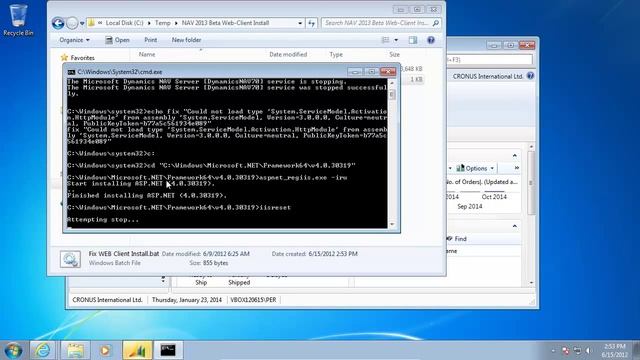
Task: Sort by Size column
Action: pyautogui.click(x=394, y=54)
